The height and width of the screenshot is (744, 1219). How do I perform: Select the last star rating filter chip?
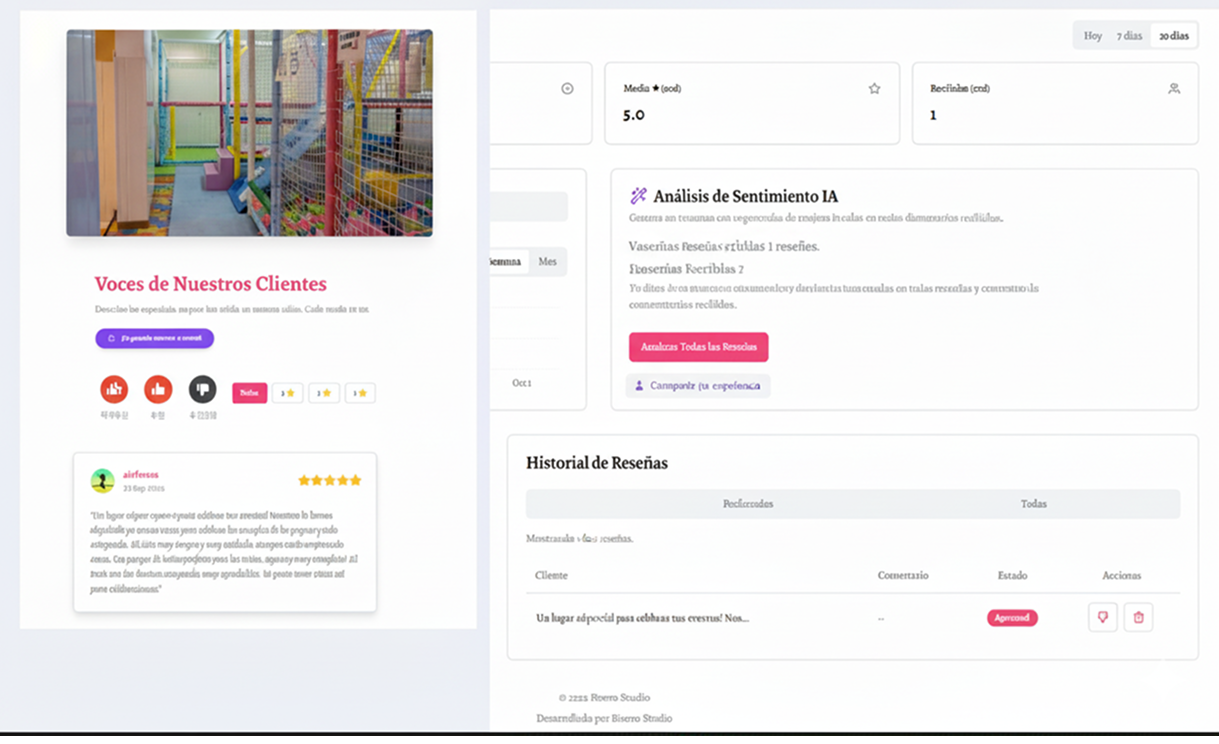360,393
